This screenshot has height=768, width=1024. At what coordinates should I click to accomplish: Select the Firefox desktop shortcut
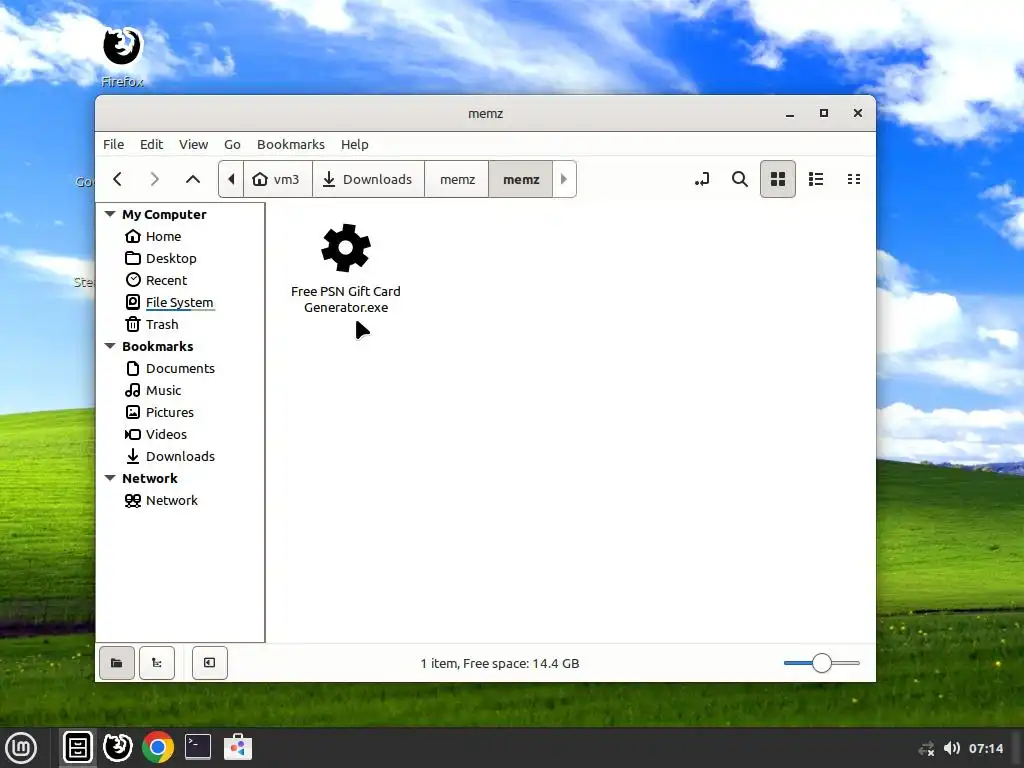click(x=122, y=57)
